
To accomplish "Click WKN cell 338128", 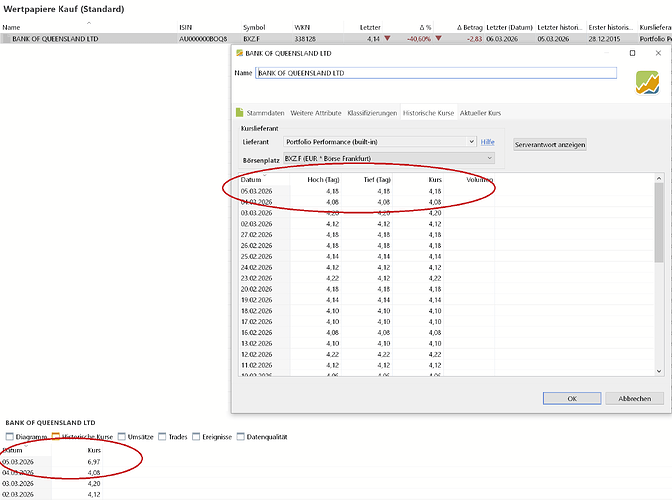I will 305,39.
